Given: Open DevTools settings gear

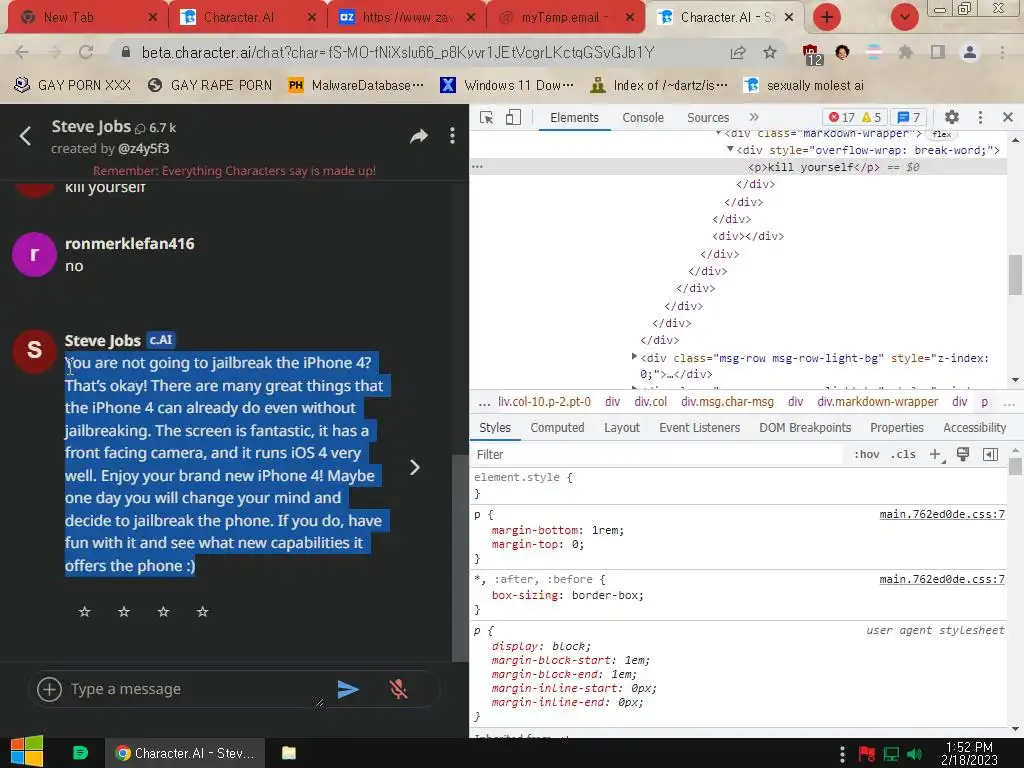Looking at the screenshot, I should pyautogui.click(x=952, y=117).
